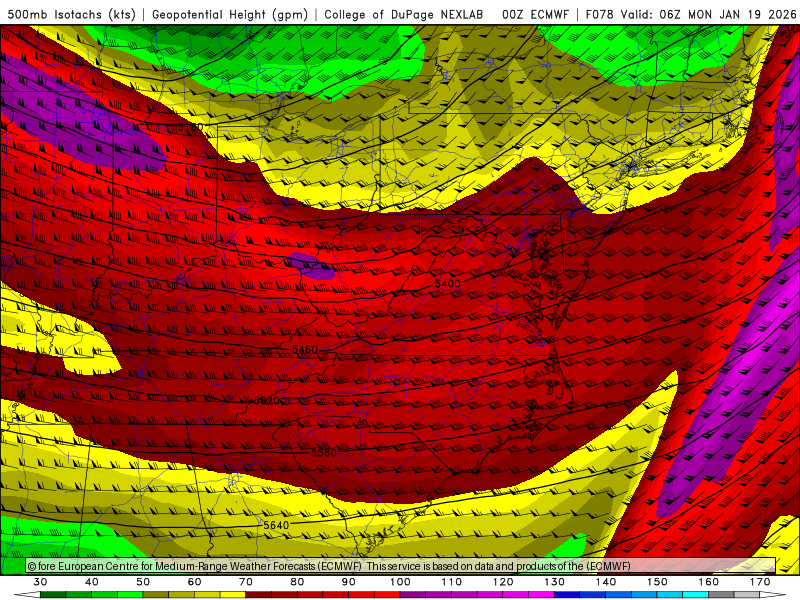The width and height of the screenshot is (800, 600).
Task: Click the 80 label on the color scale
Action: 297,582
